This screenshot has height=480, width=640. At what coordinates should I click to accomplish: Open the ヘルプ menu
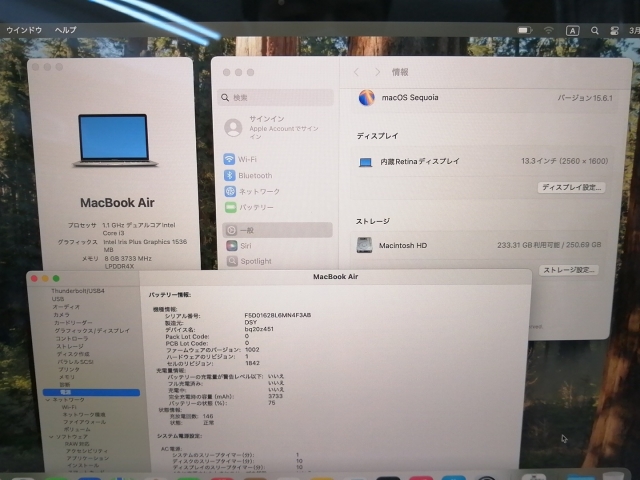(65, 30)
